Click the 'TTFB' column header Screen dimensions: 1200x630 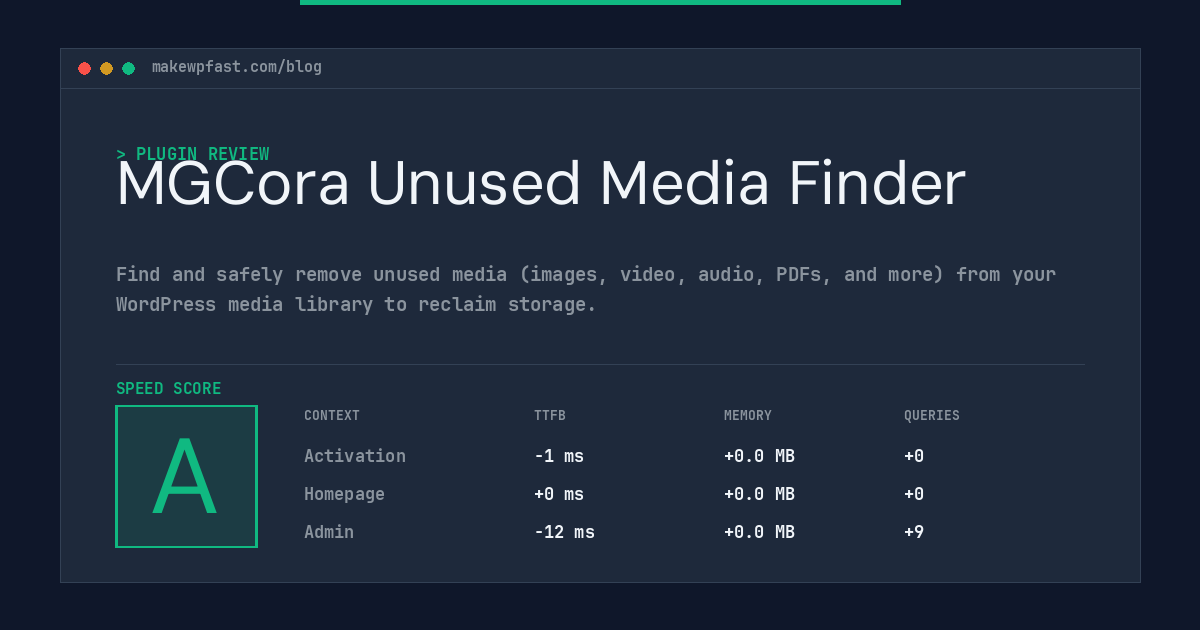tap(550, 416)
